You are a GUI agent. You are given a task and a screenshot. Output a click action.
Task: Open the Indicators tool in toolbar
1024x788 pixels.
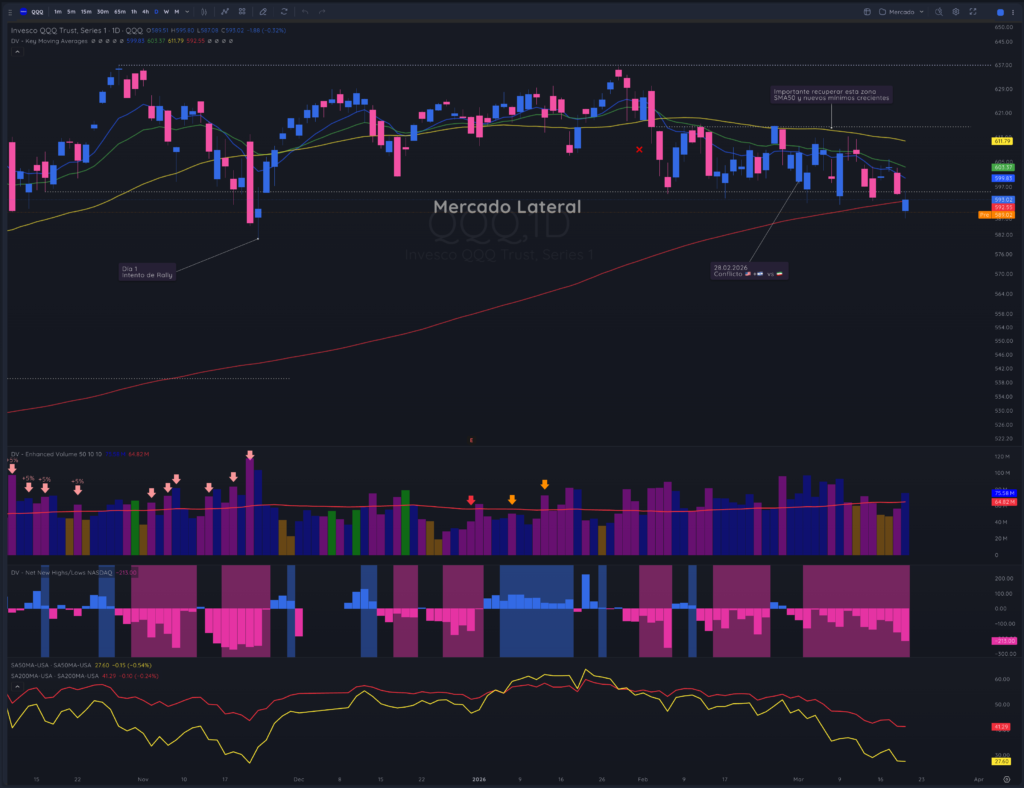coord(225,12)
